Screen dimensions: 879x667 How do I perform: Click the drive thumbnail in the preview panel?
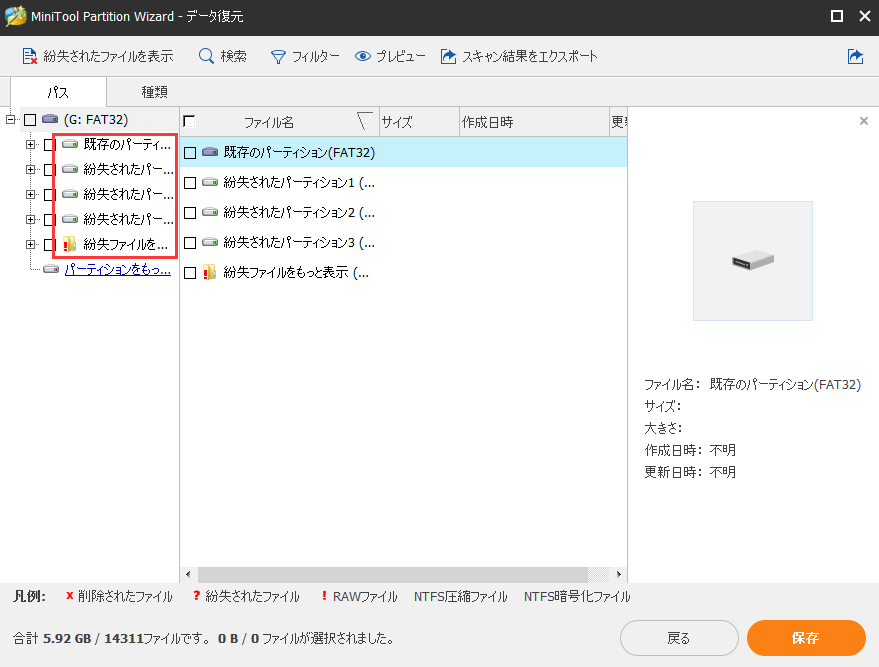pos(752,261)
